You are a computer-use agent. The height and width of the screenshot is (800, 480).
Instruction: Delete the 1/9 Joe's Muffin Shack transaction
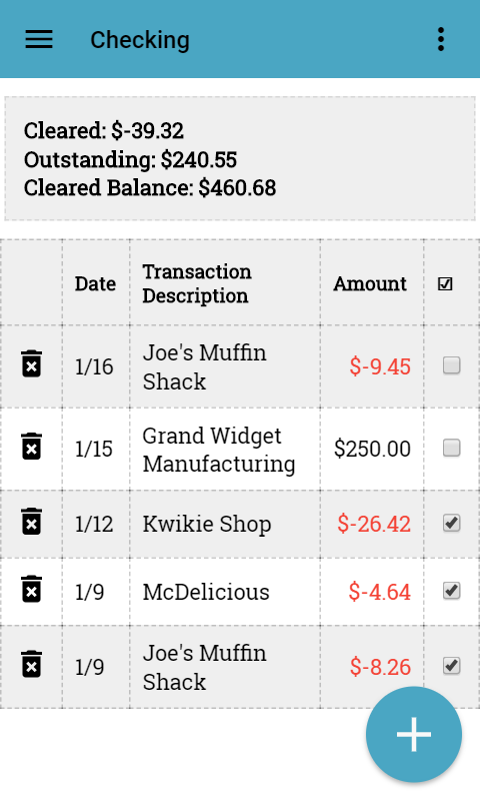tap(31, 664)
